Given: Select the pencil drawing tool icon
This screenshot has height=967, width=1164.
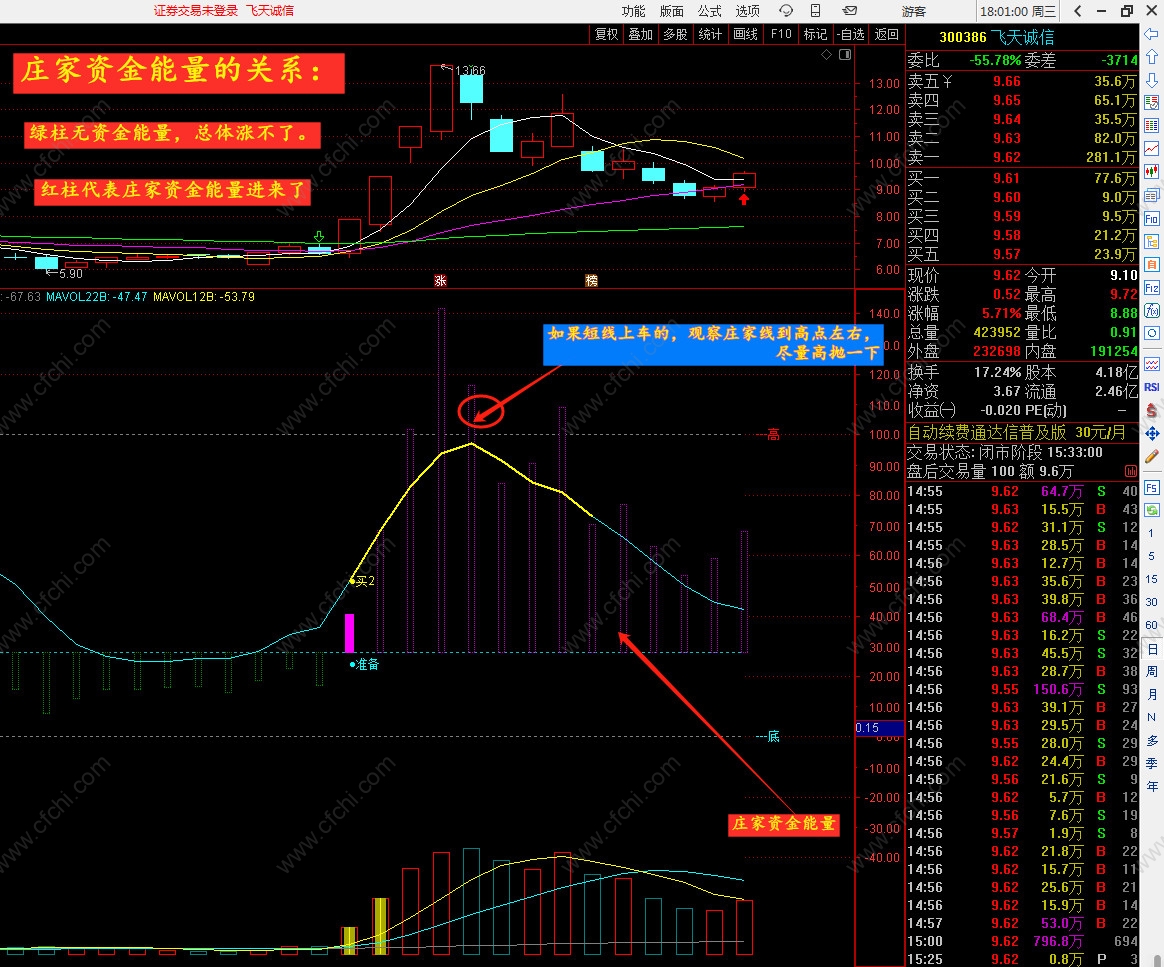Looking at the screenshot, I should pos(1152,457).
